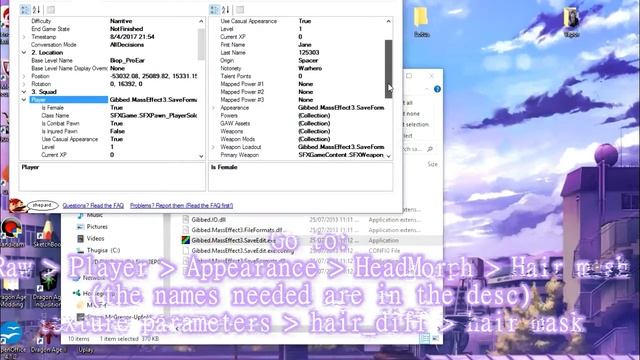Click Property Pages icon in left property grid
Image resolution: width=640 pixels, height=360 pixels.
click(x=51, y=10)
